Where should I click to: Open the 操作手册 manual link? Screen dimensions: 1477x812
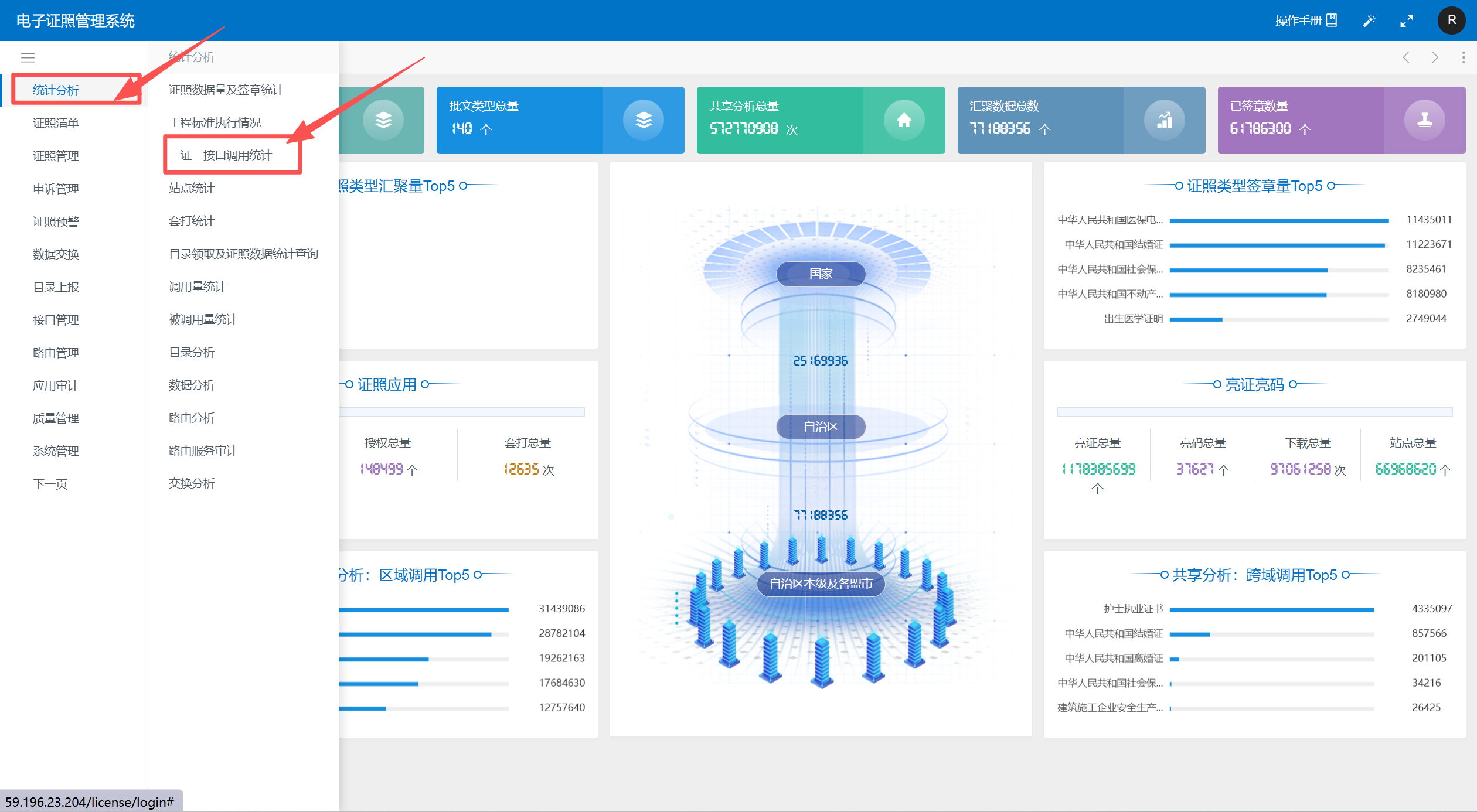[x=1305, y=21]
